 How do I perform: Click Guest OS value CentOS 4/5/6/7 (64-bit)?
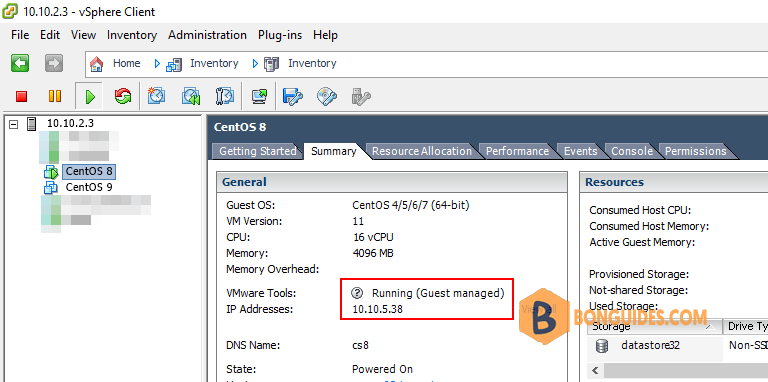[410, 206]
